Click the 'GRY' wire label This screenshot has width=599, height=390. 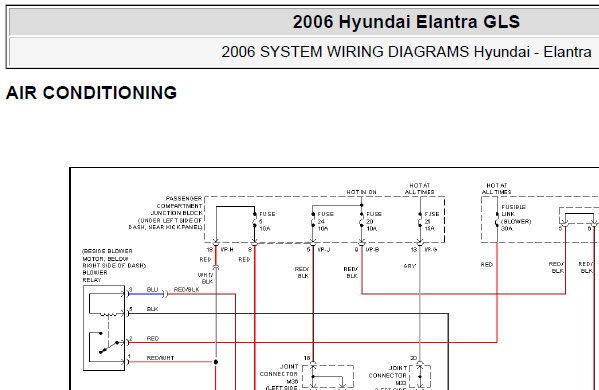(410, 266)
